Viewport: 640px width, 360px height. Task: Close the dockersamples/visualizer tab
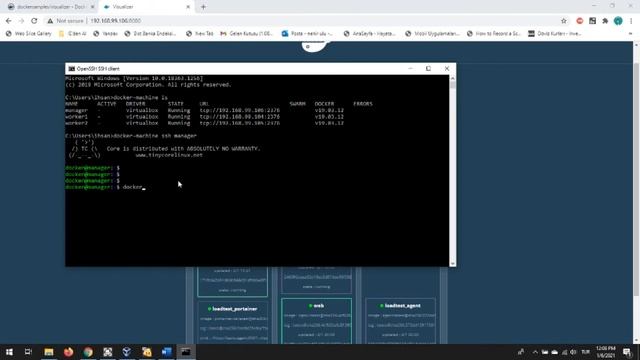[x=92, y=7]
